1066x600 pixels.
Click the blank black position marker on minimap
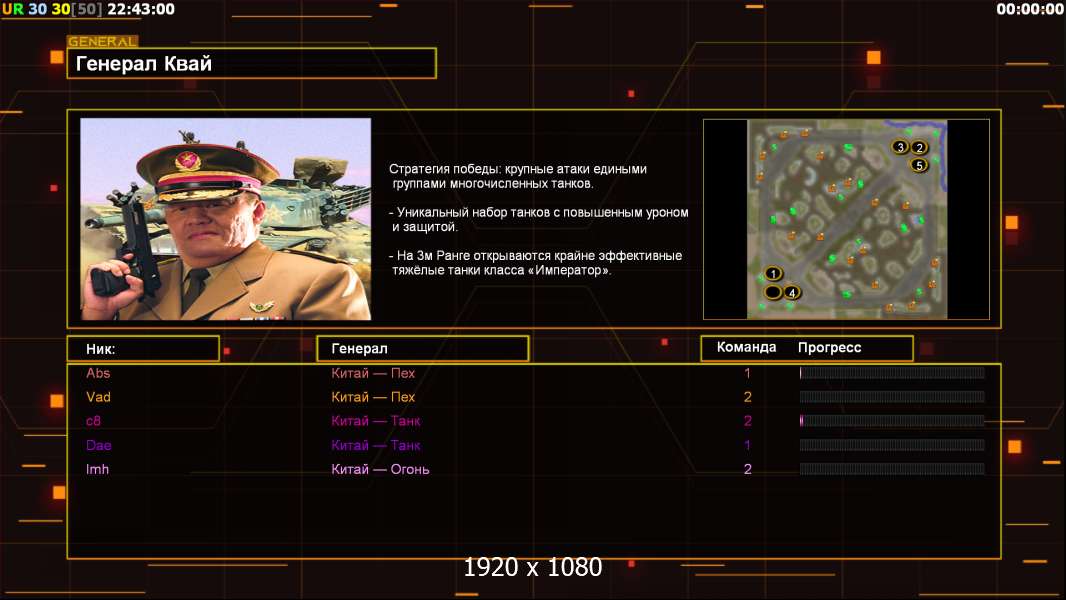(773, 293)
